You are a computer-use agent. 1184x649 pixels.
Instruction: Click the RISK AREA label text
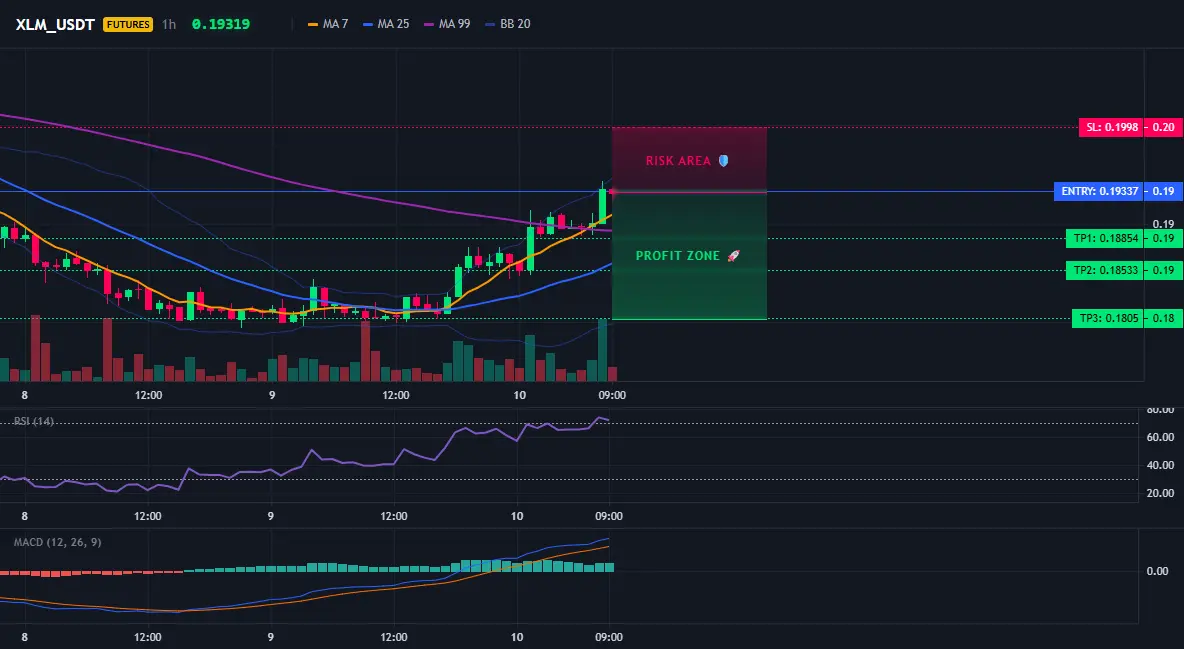point(678,161)
